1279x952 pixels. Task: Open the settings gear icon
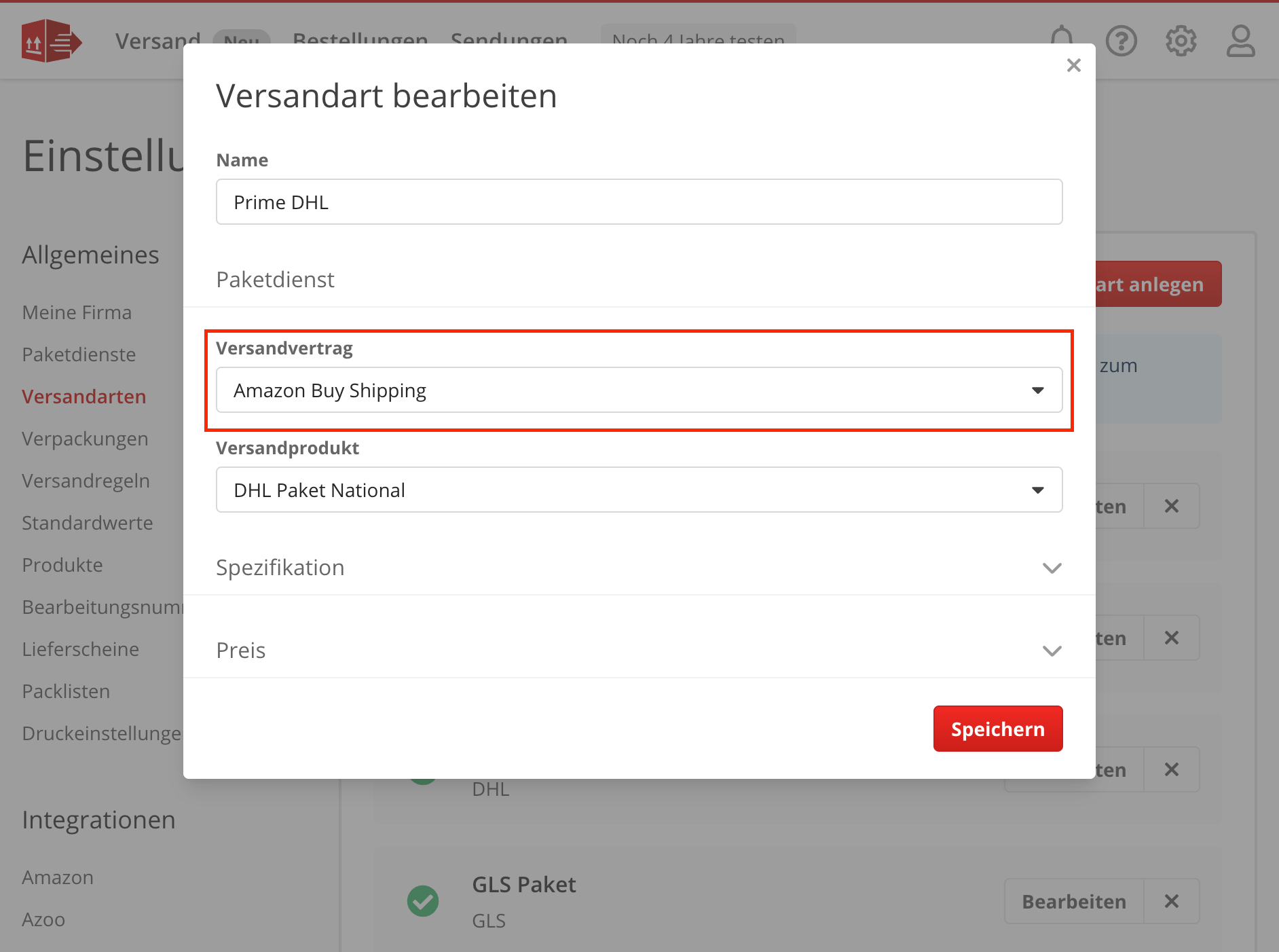point(1181,41)
